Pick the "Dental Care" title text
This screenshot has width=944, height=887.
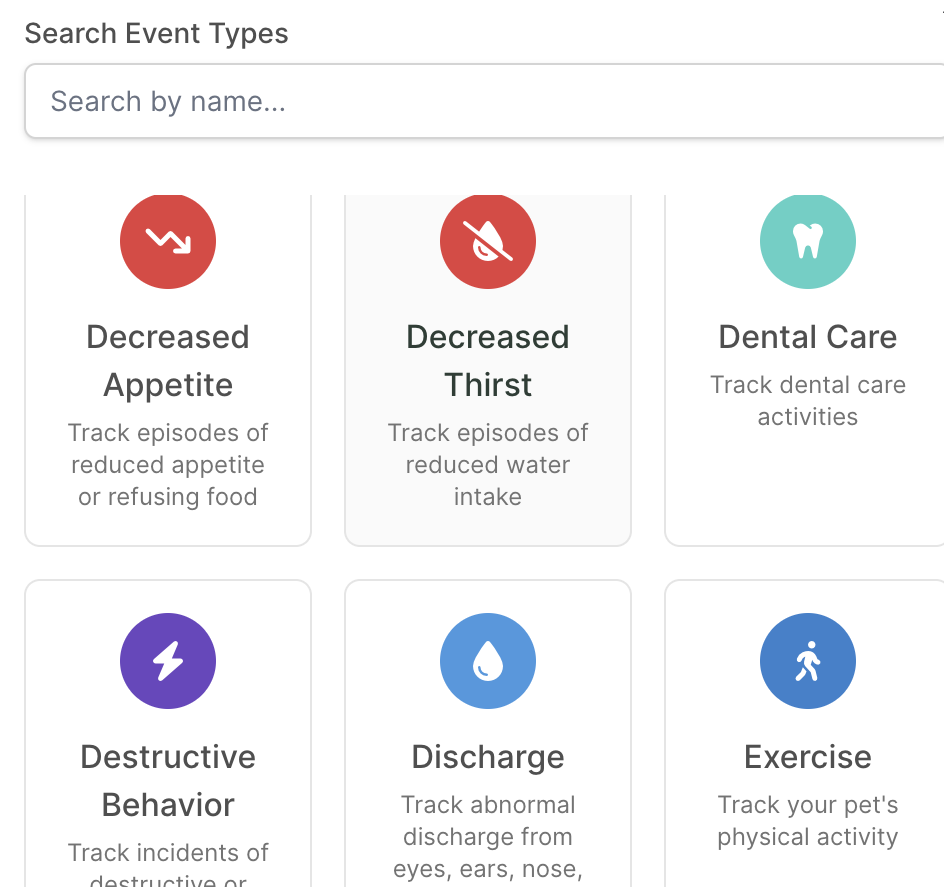point(808,337)
